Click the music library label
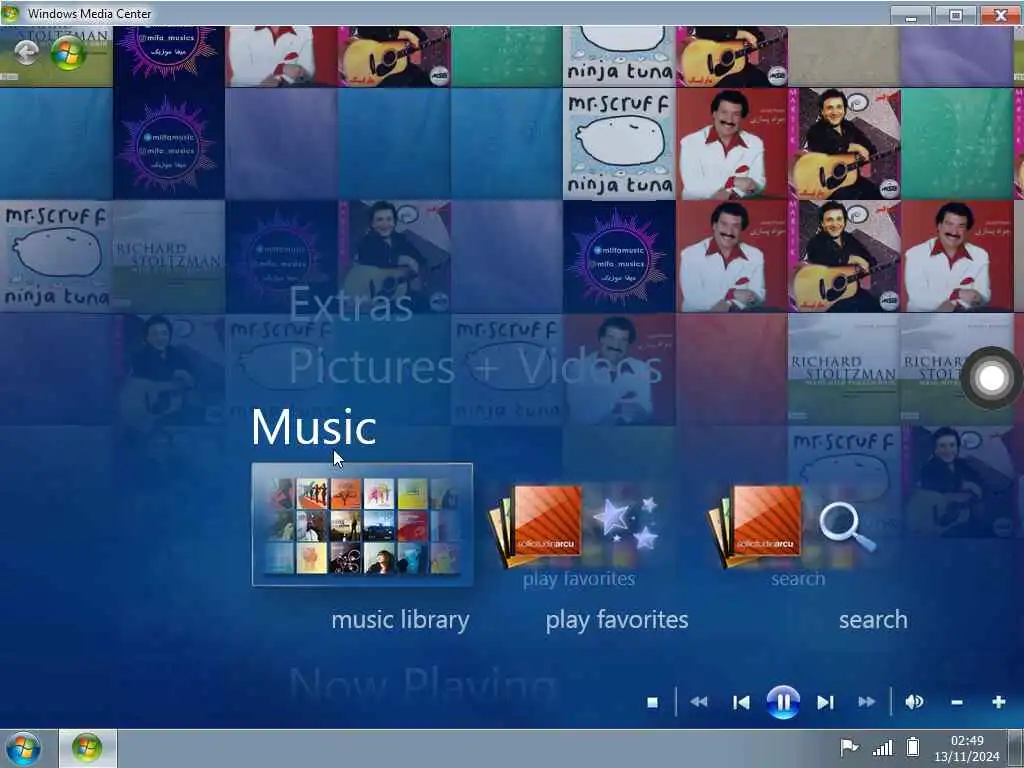Image resolution: width=1024 pixels, height=768 pixels. pyautogui.click(x=400, y=620)
